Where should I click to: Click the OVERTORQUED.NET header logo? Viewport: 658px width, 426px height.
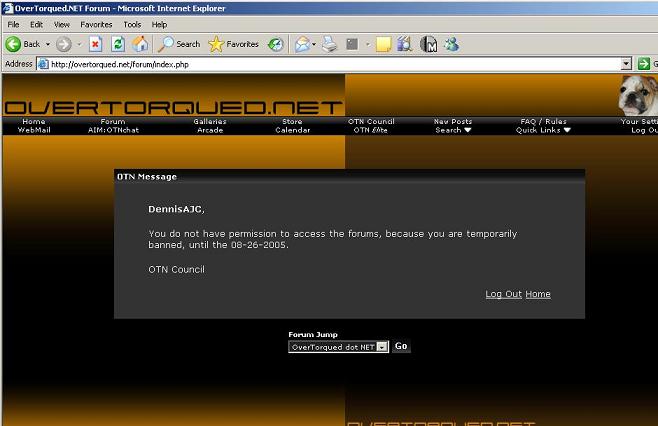pyautogui.click(x=173, y=107)
